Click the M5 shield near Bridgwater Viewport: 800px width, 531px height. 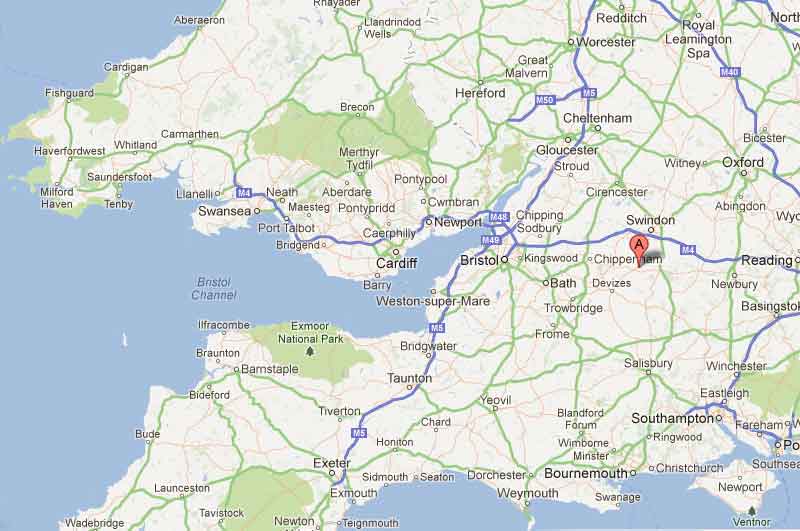[x=436, y=328]
